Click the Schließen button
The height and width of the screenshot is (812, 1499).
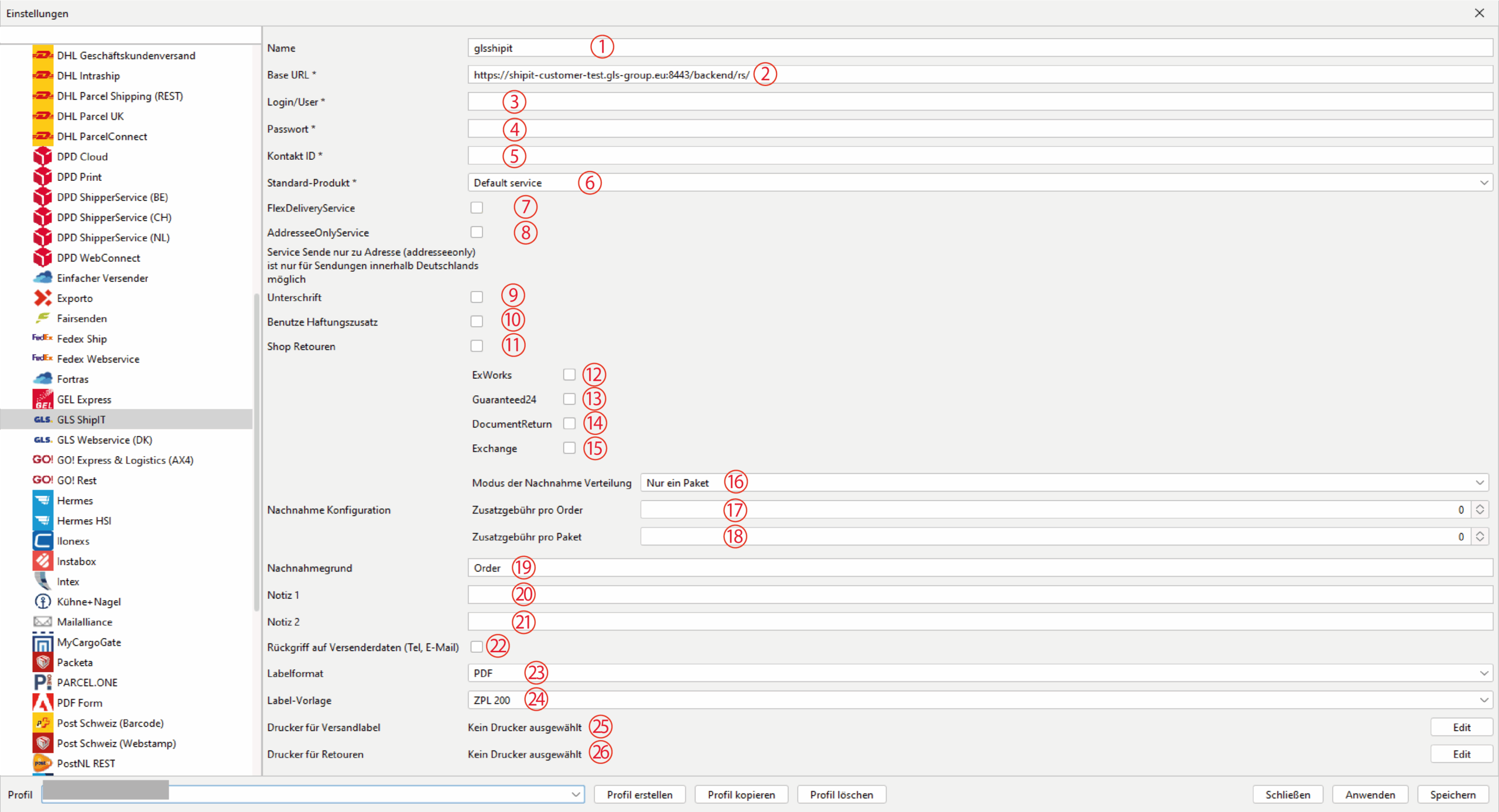pos(1288,794)
